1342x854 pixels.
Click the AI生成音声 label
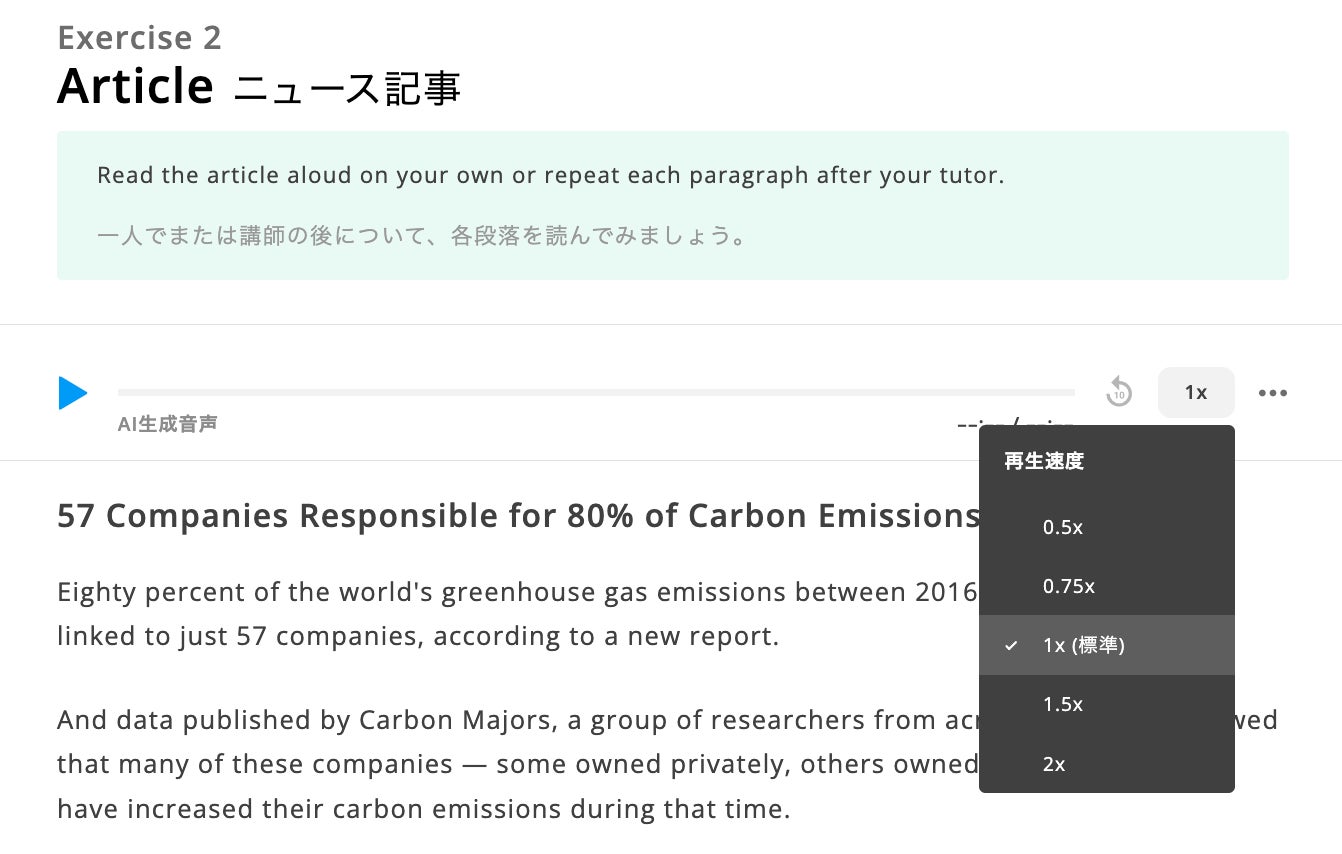(167, 424)
